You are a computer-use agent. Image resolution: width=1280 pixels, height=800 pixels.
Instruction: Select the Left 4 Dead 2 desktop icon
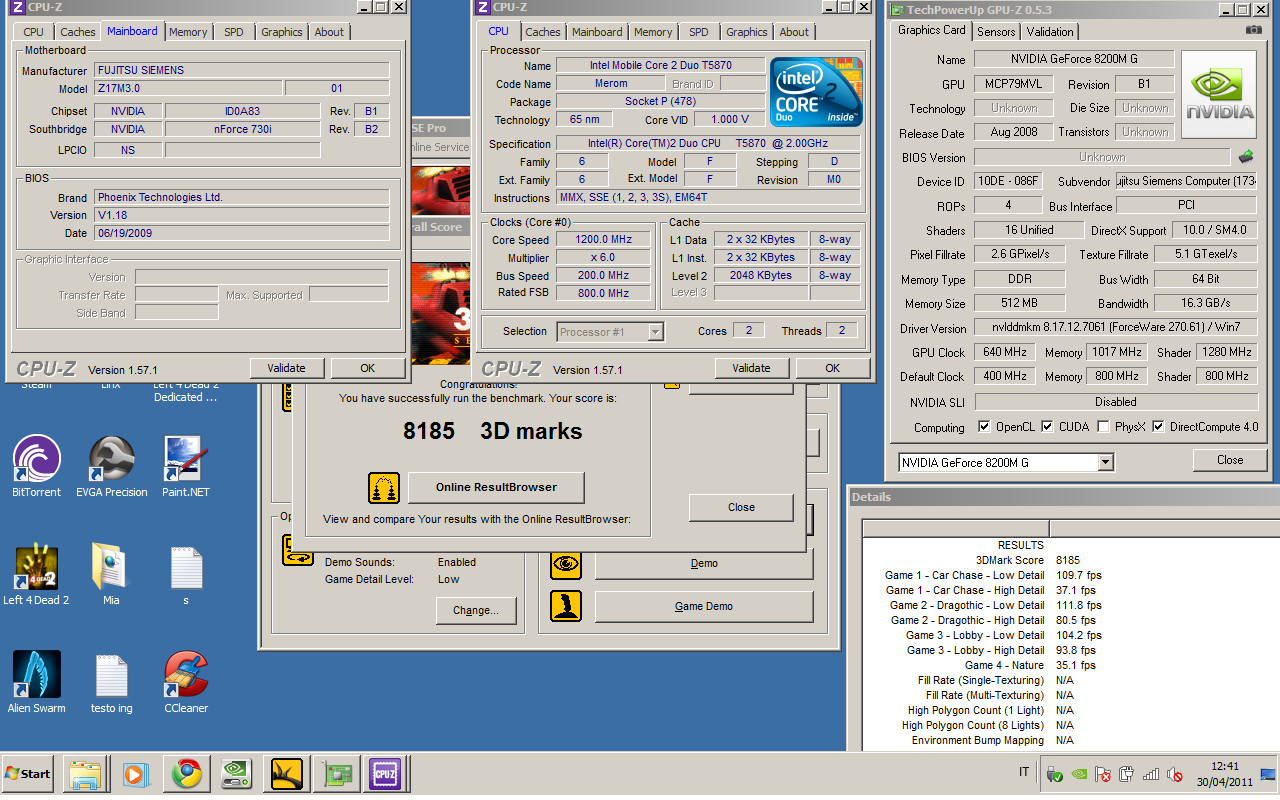tap(37, 575)
